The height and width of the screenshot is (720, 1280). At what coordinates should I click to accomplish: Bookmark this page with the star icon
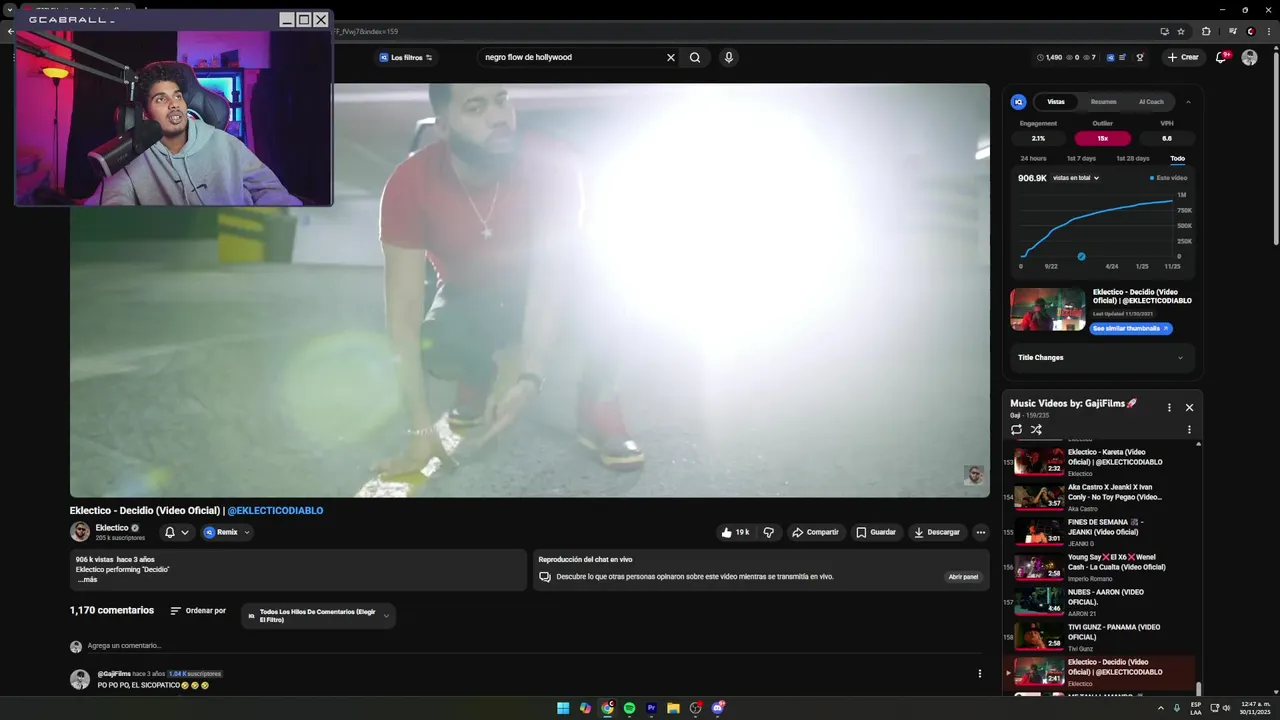tap(1181, 31)
